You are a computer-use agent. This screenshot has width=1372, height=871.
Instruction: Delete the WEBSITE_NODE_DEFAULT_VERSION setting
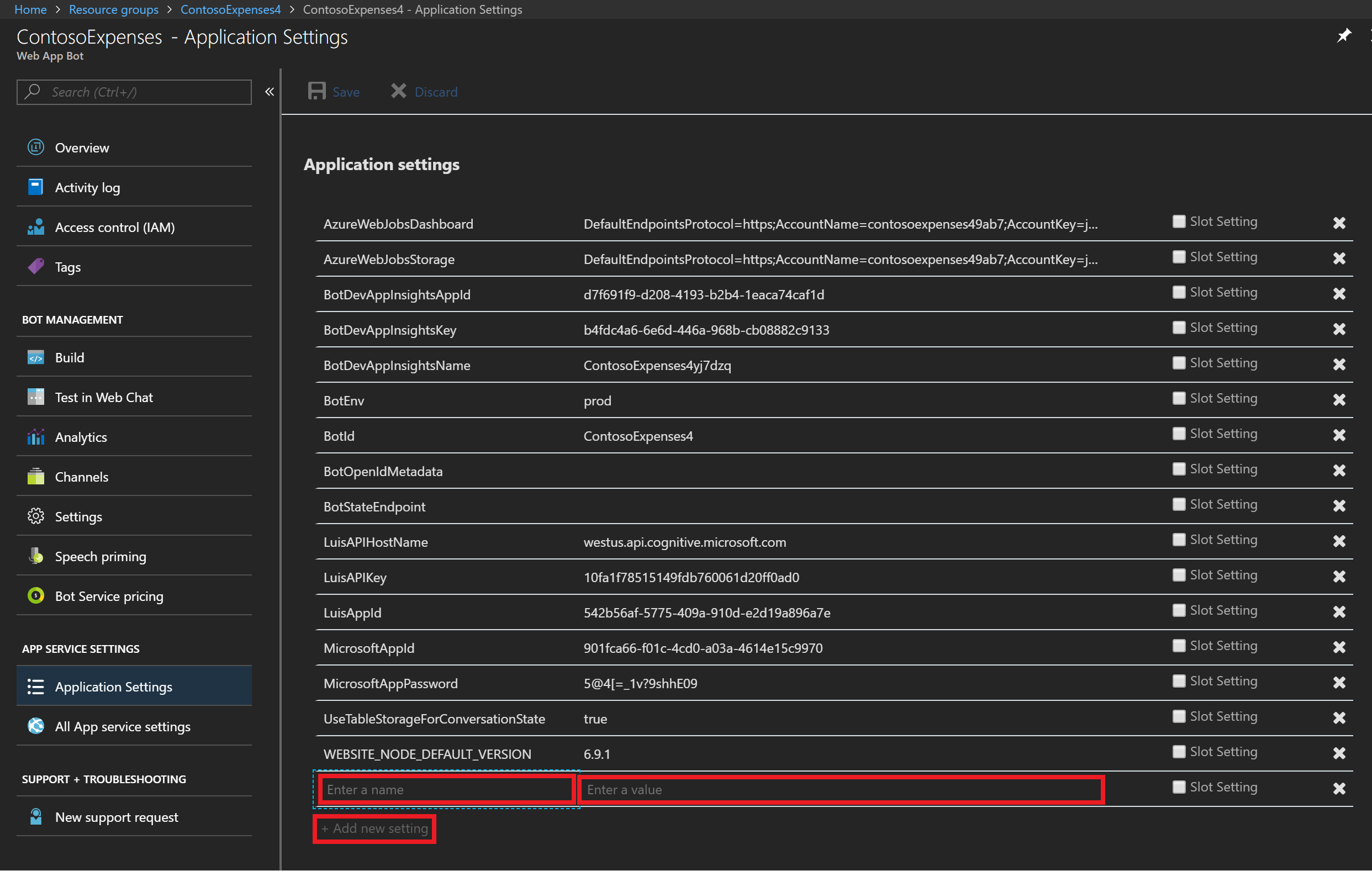point(1339,753)
